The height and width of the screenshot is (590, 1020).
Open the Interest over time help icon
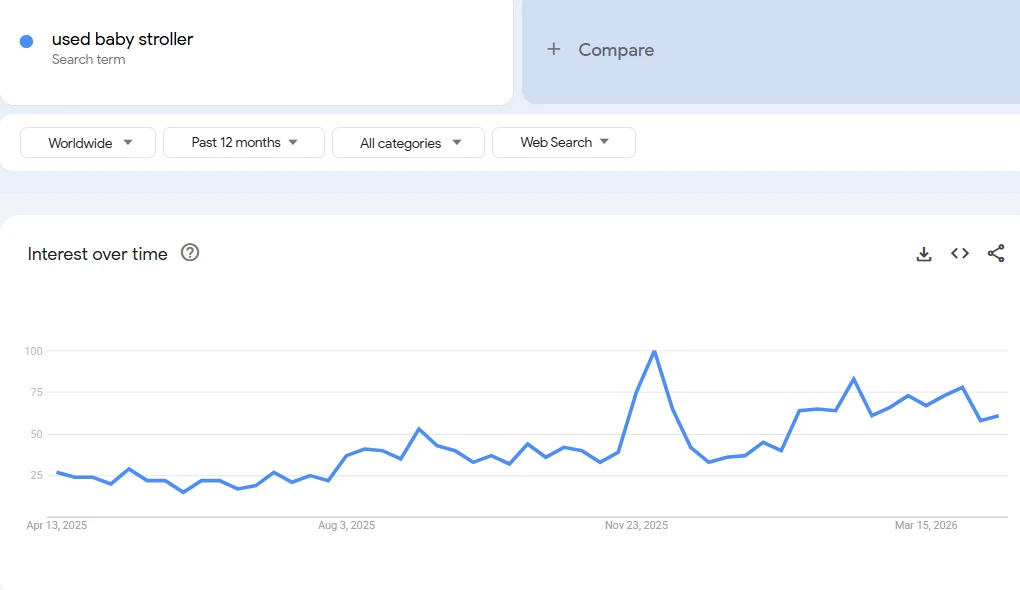[x=190, y=253]
